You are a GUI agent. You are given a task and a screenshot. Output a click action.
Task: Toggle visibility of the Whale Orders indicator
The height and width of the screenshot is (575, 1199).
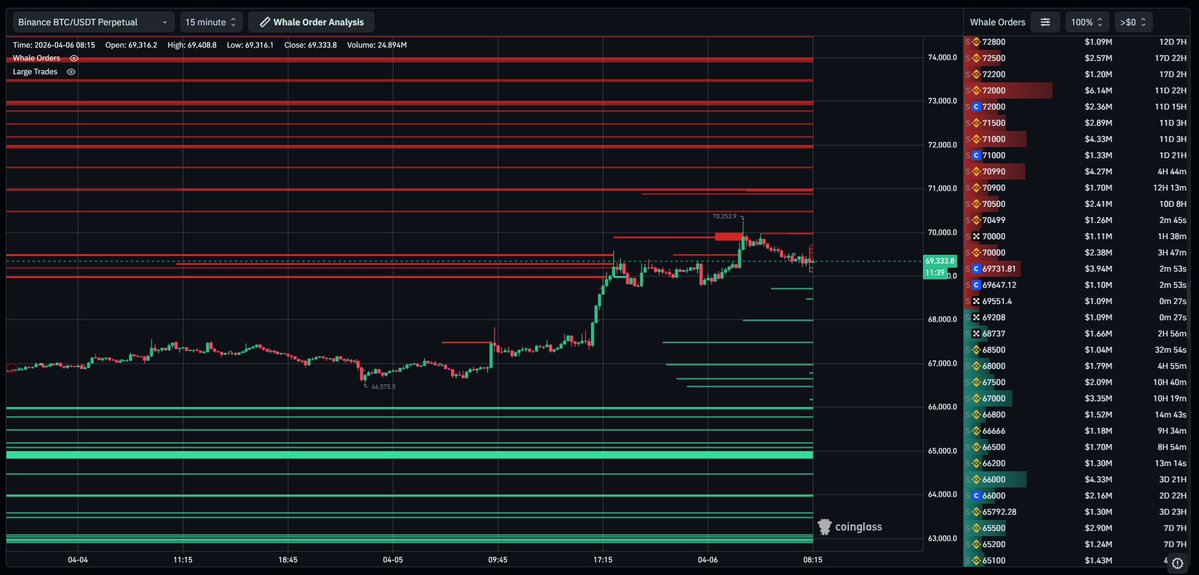tap(74, 58)
